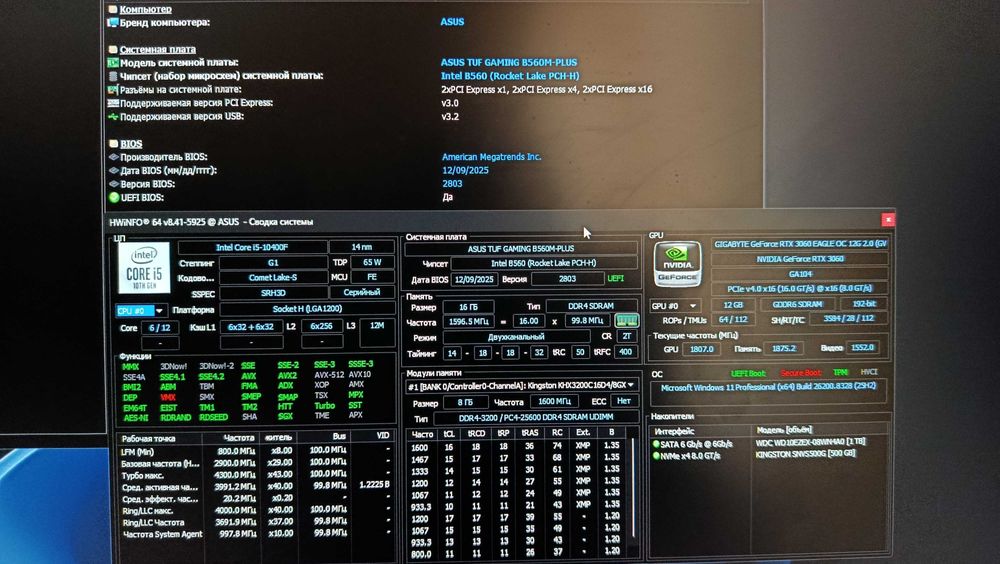Click the folder icon beside BIOS heading
The height and width of the screenshot is (564, 1000).
tap(114, 144)
